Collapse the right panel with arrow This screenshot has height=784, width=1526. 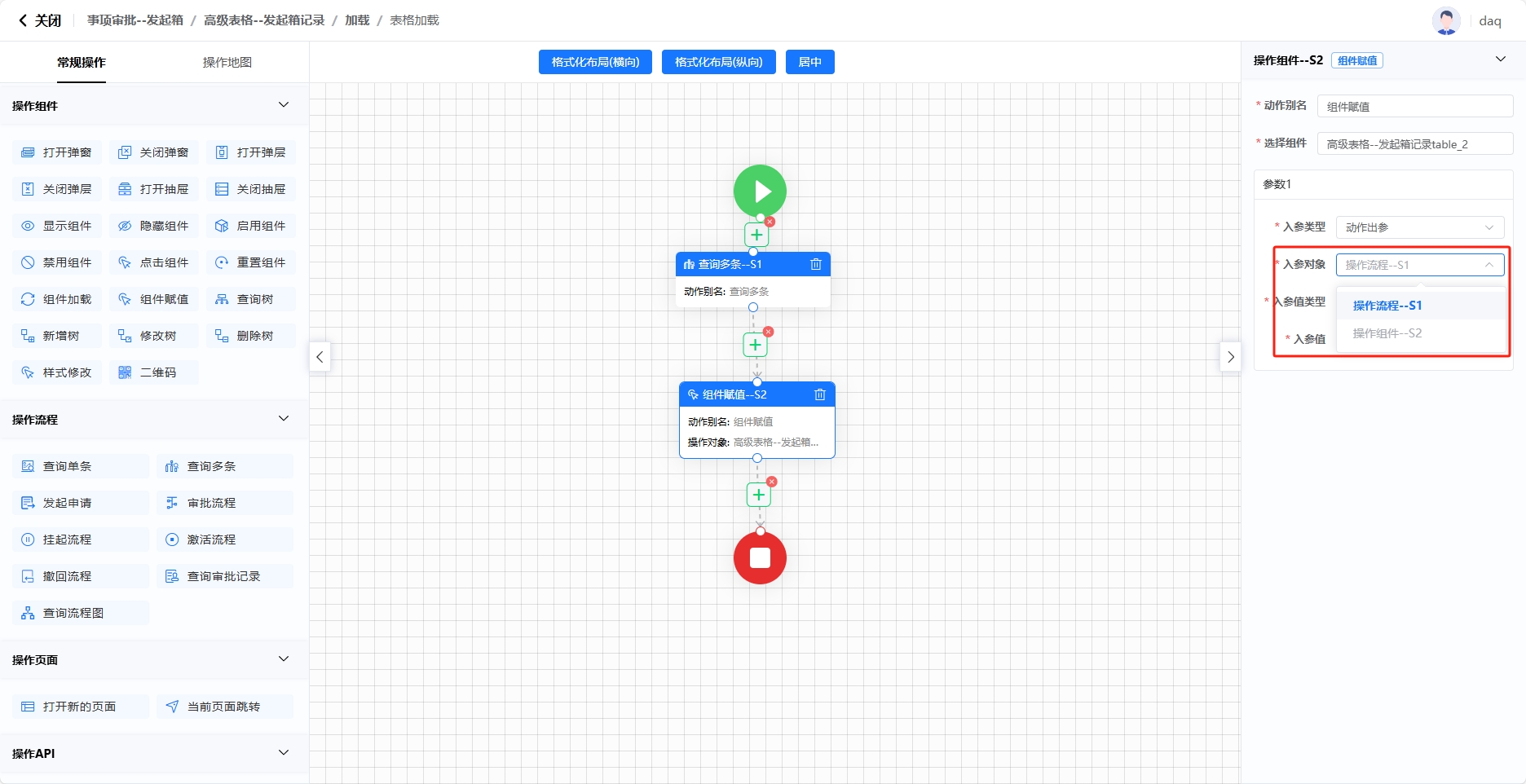point(1230,357)
